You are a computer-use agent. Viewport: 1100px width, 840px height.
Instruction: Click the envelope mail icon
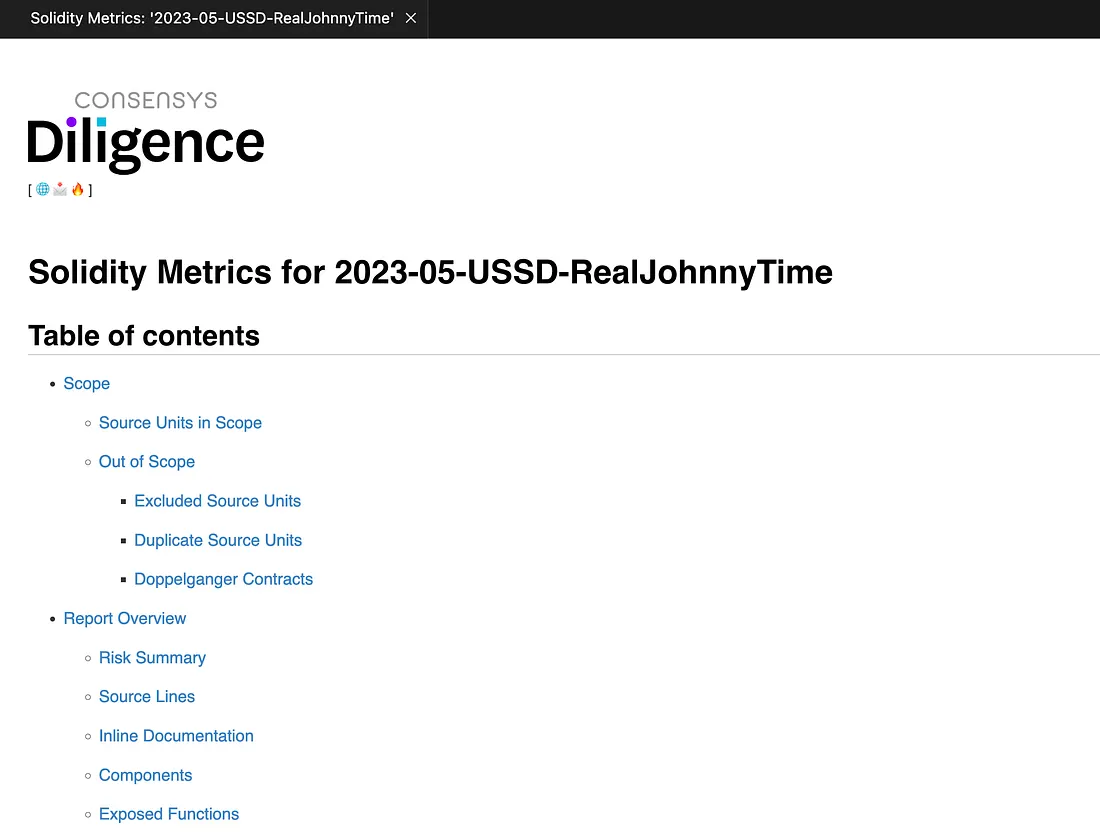coord(60,189)
